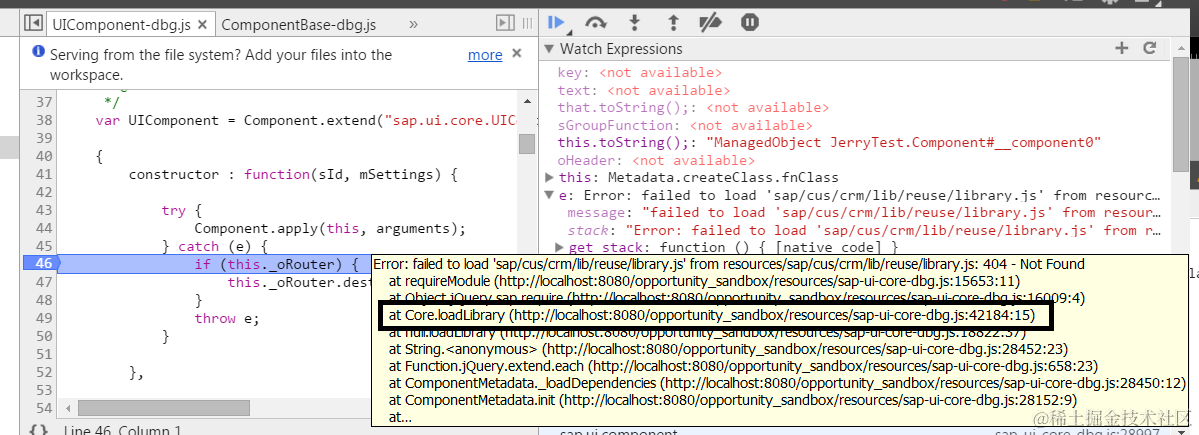Click 'throw e;' code line
The height and width of the screenshot is (435, 1199).
tap(227, 318)
